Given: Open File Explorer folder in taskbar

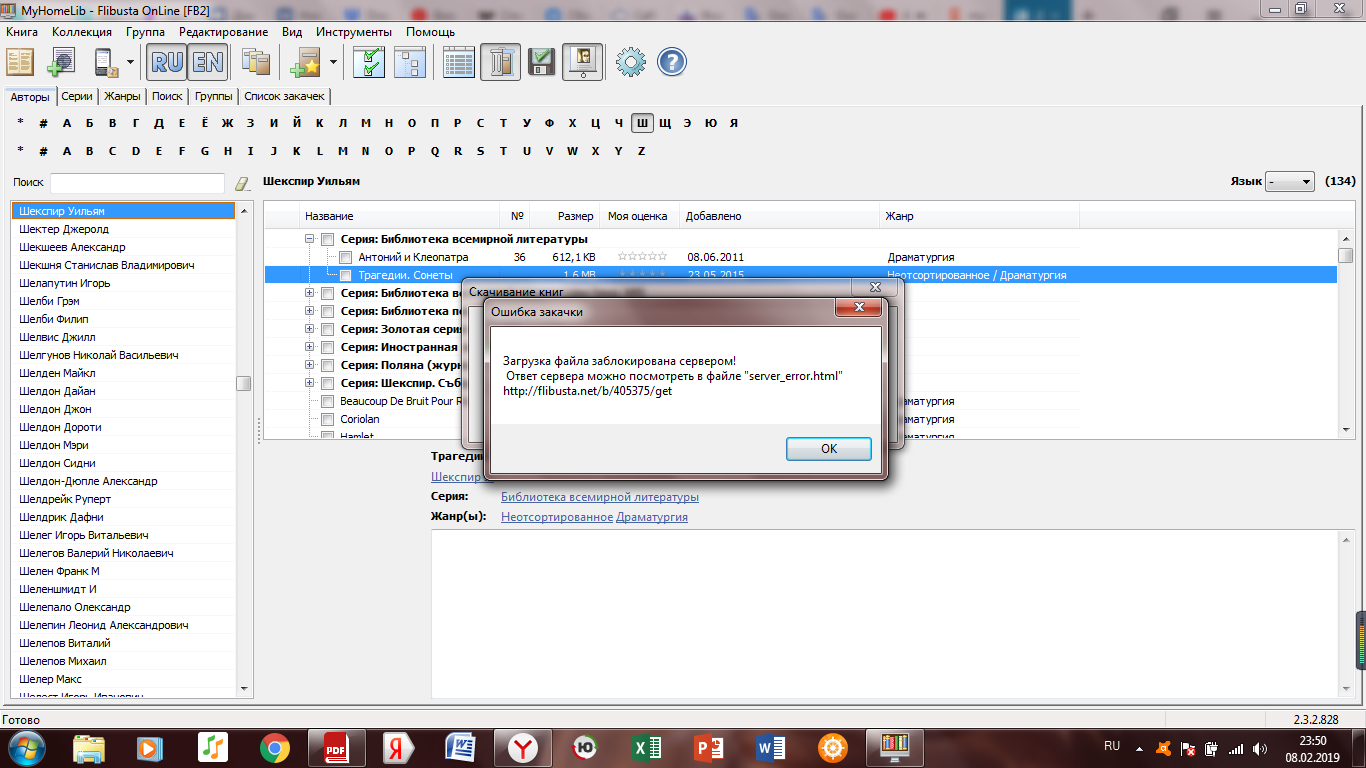Looking at the screenshot, I should coord(89,747).
